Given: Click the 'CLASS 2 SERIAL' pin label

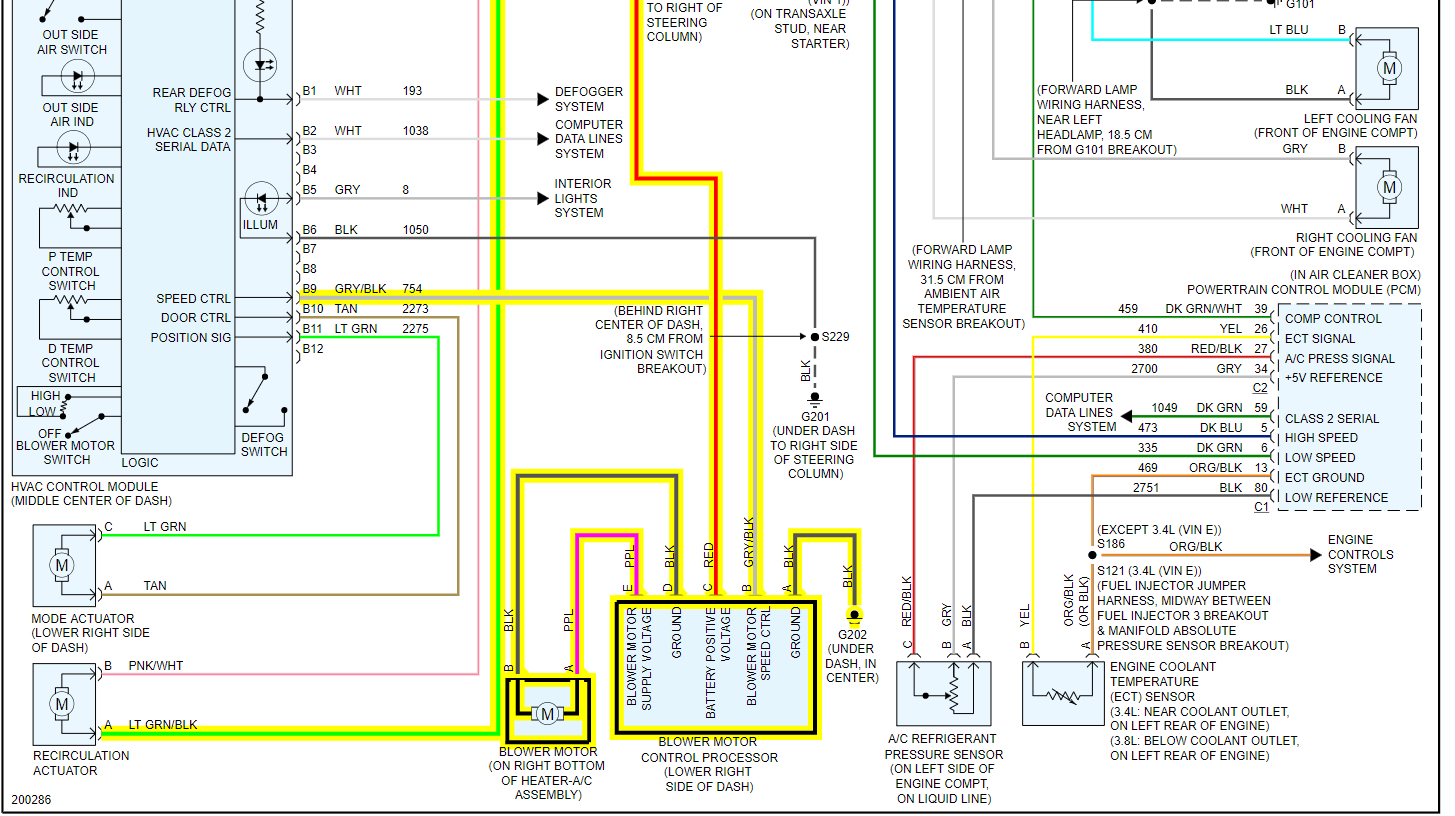Looking at the screenshot, I should (x=1331, y=418).
